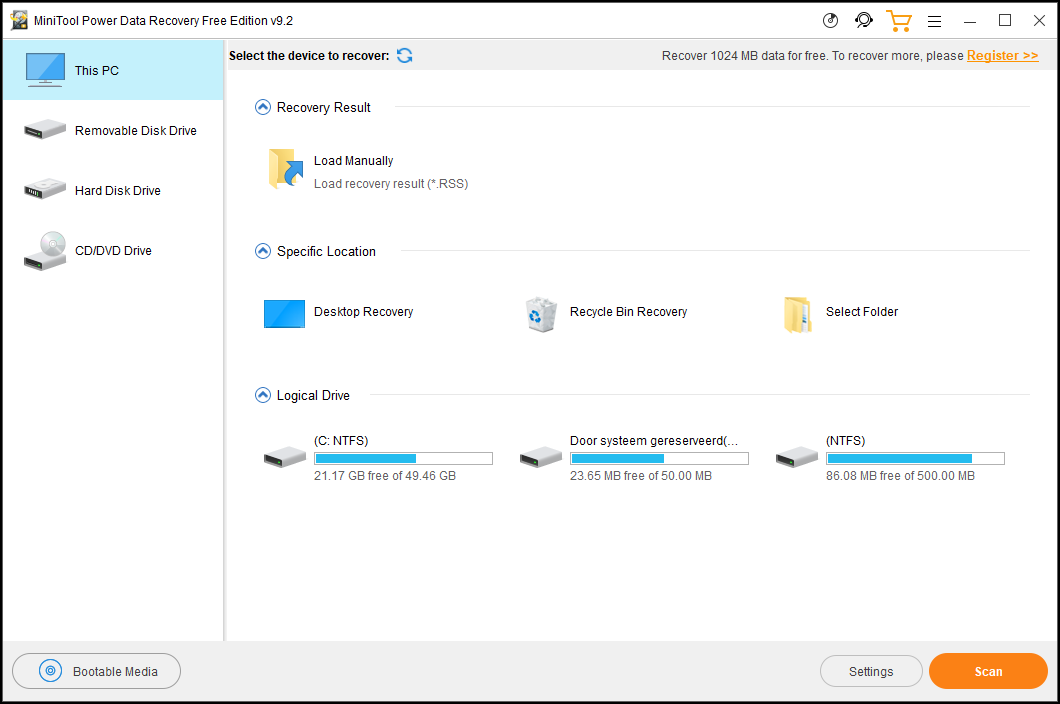
Task: Click the unnamed NTFS 500 MB drive icon
Action: [797, 457]
